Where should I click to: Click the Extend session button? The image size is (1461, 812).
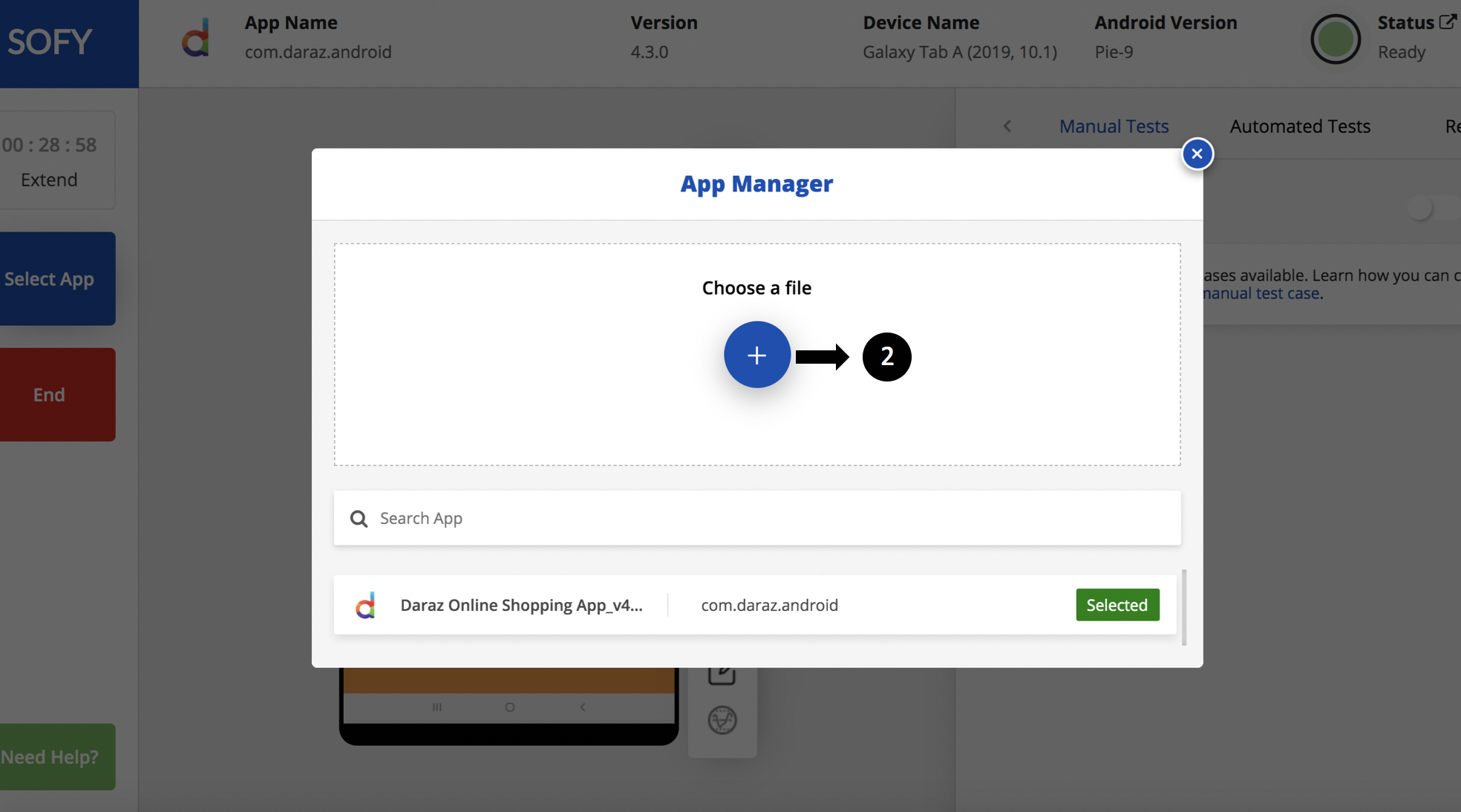pos(49,180)
